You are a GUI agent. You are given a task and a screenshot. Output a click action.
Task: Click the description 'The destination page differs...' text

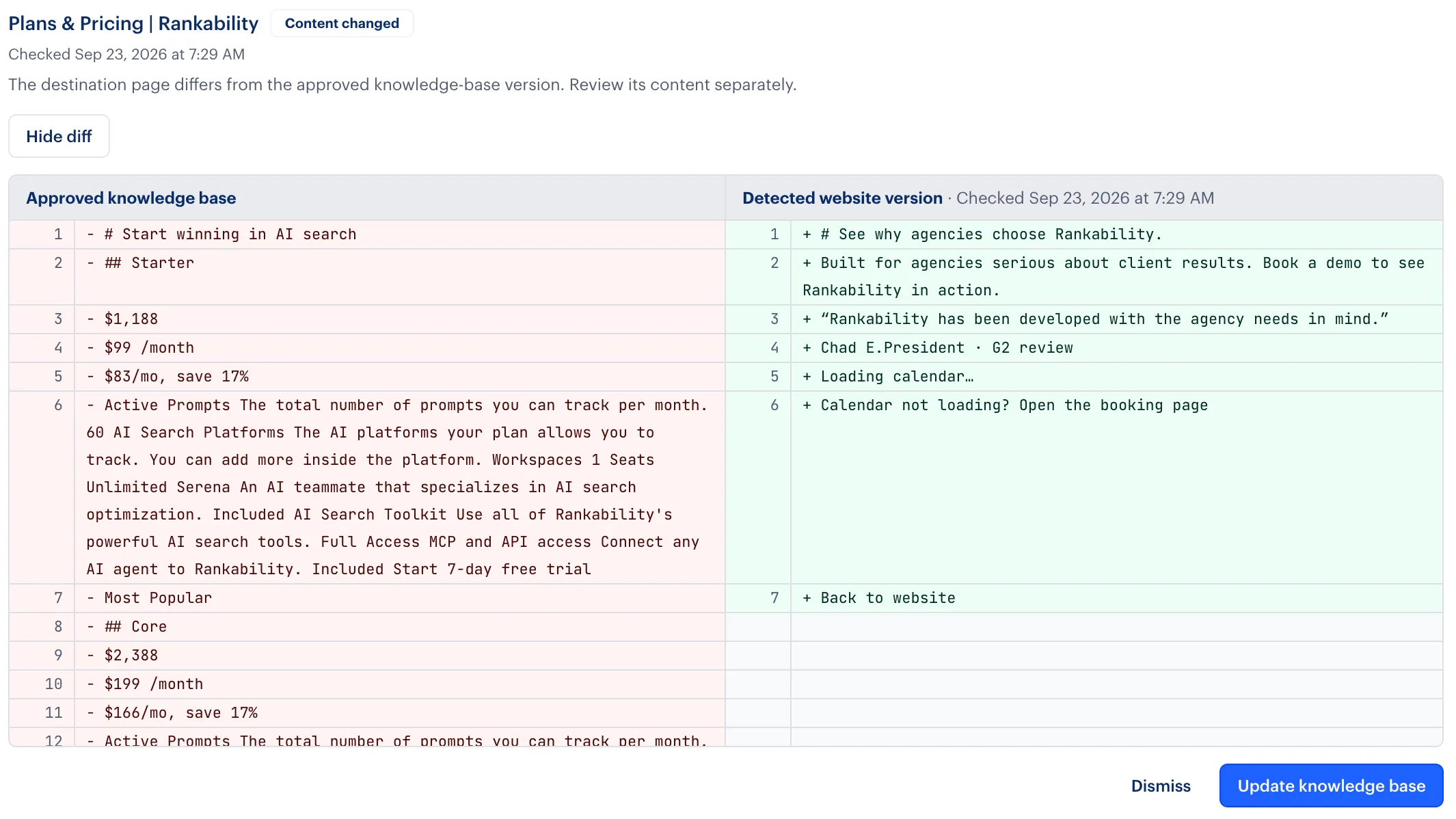pyautogui.click(x=403, y=85)
